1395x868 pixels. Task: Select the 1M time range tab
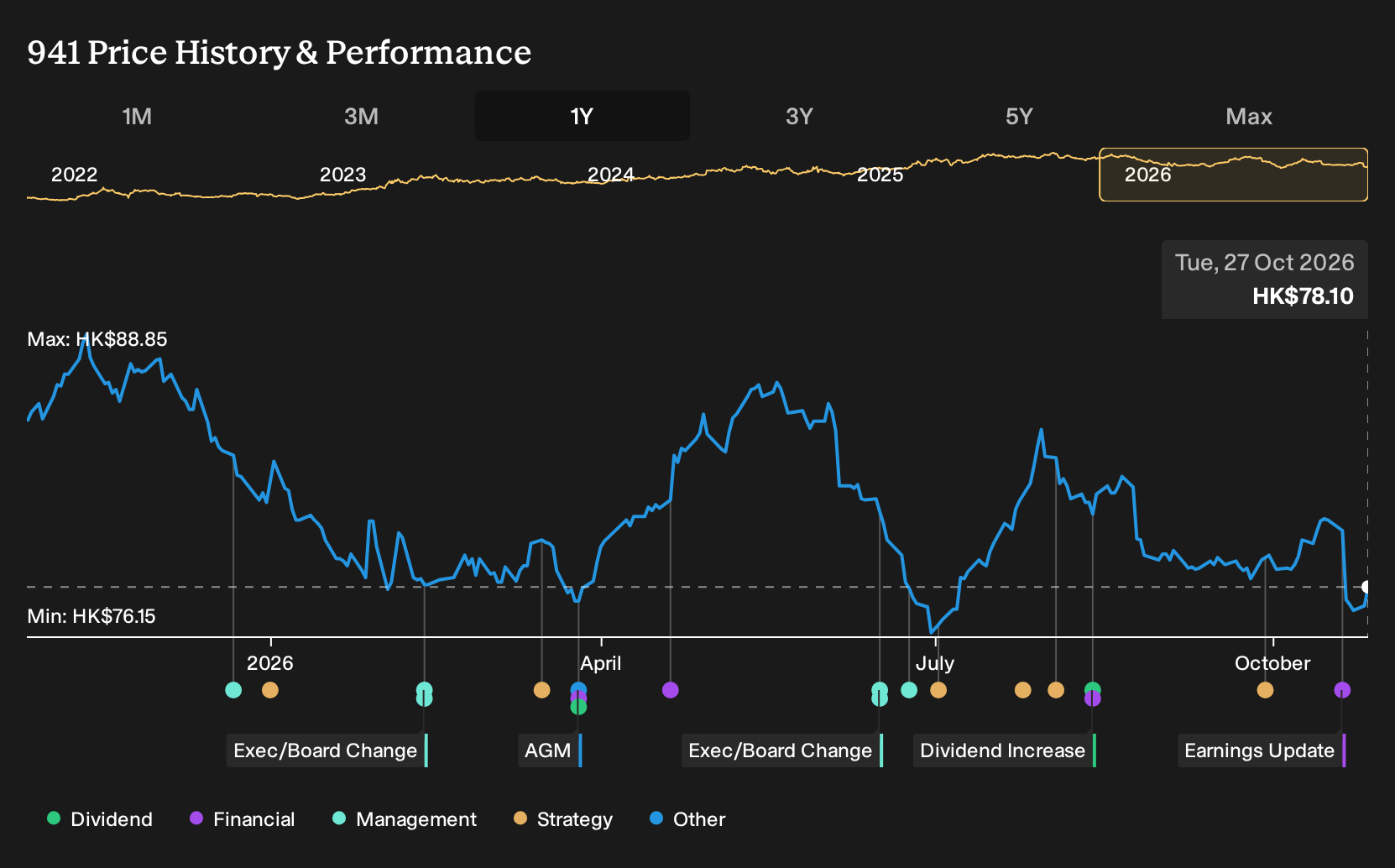(x=137, y=116)
